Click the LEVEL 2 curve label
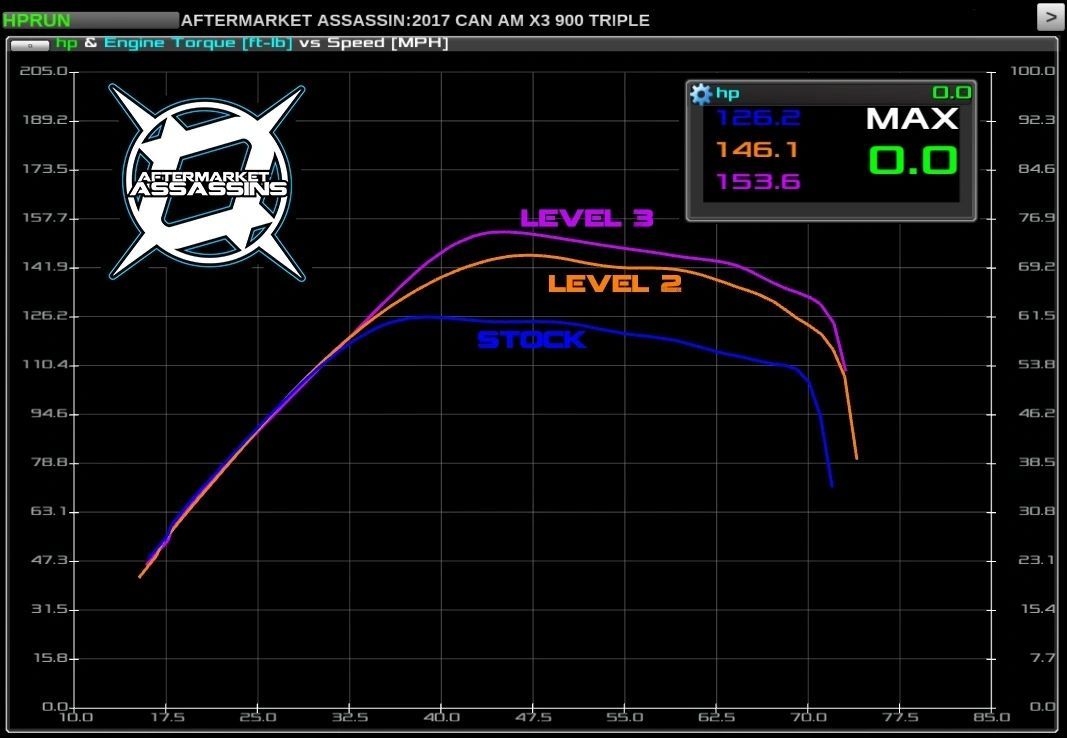The width and height of the screenshot is (1067, 738). pos(614,283)
